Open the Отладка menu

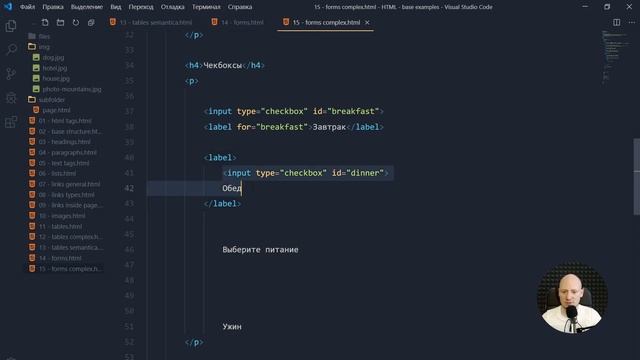click(172, 7)
